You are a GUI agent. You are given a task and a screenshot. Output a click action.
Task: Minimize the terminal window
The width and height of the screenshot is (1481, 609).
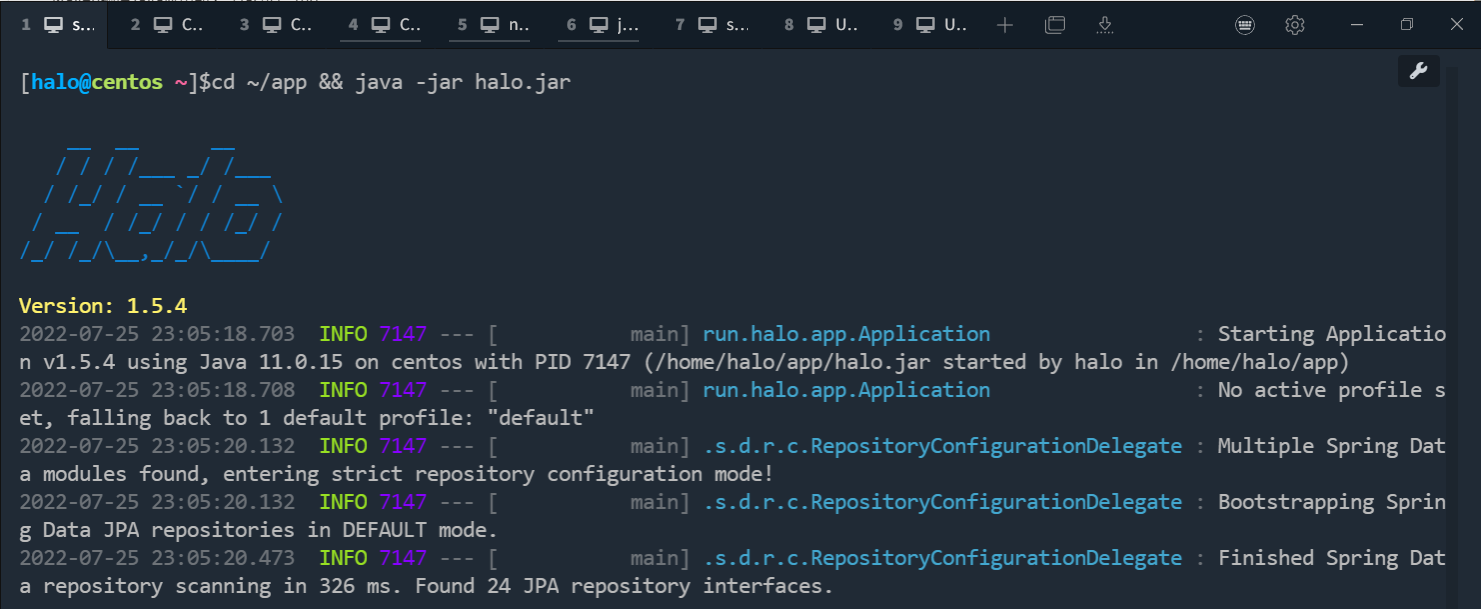(x=1357, y=25)
